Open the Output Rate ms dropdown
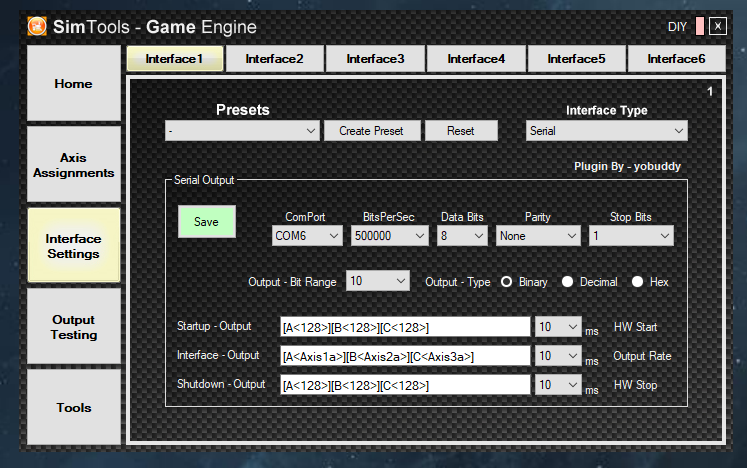The image size is (747, 468). click(x=558, y=356)
